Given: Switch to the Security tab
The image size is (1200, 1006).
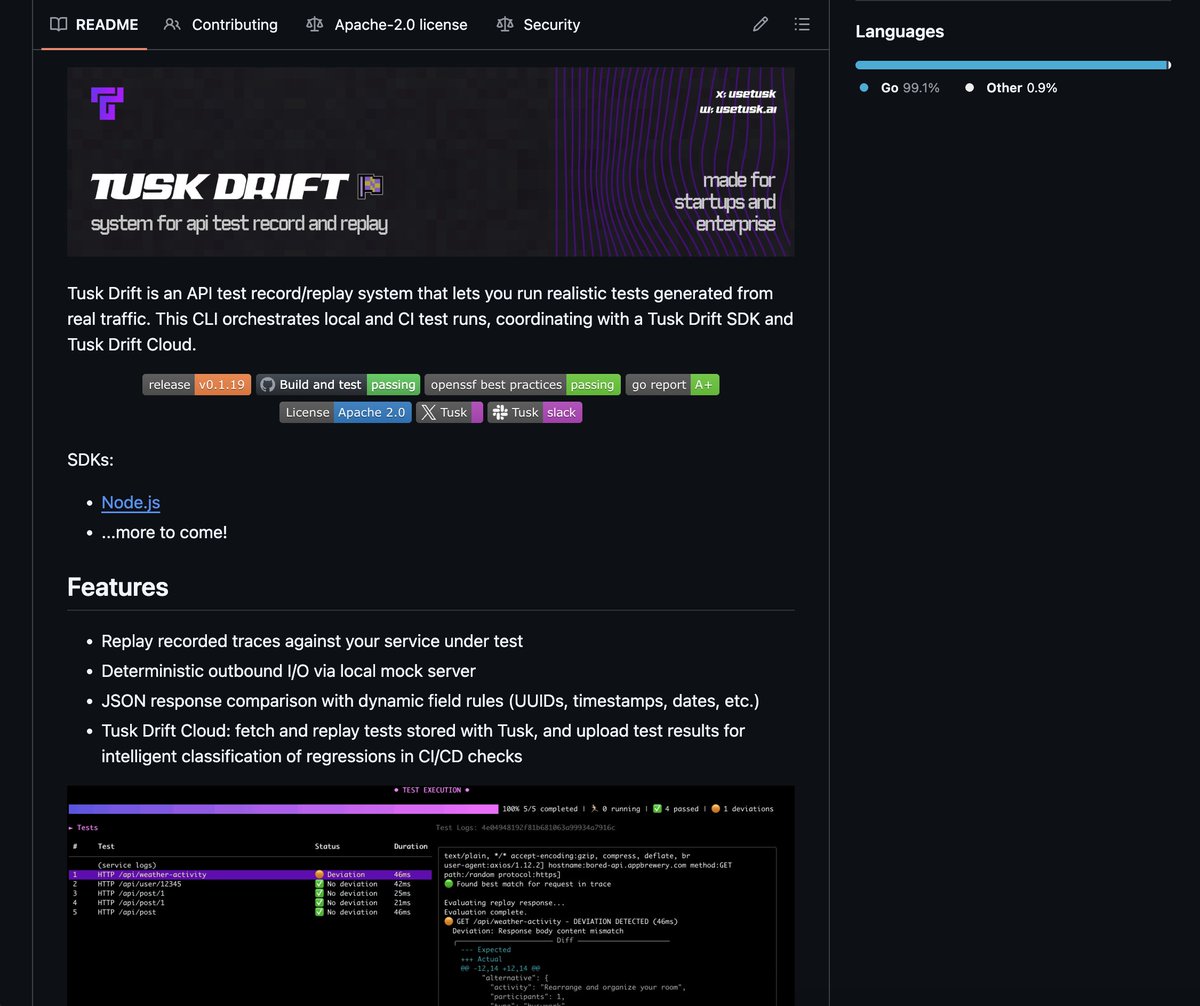Looking at the screenshot, I should [538, 24].
